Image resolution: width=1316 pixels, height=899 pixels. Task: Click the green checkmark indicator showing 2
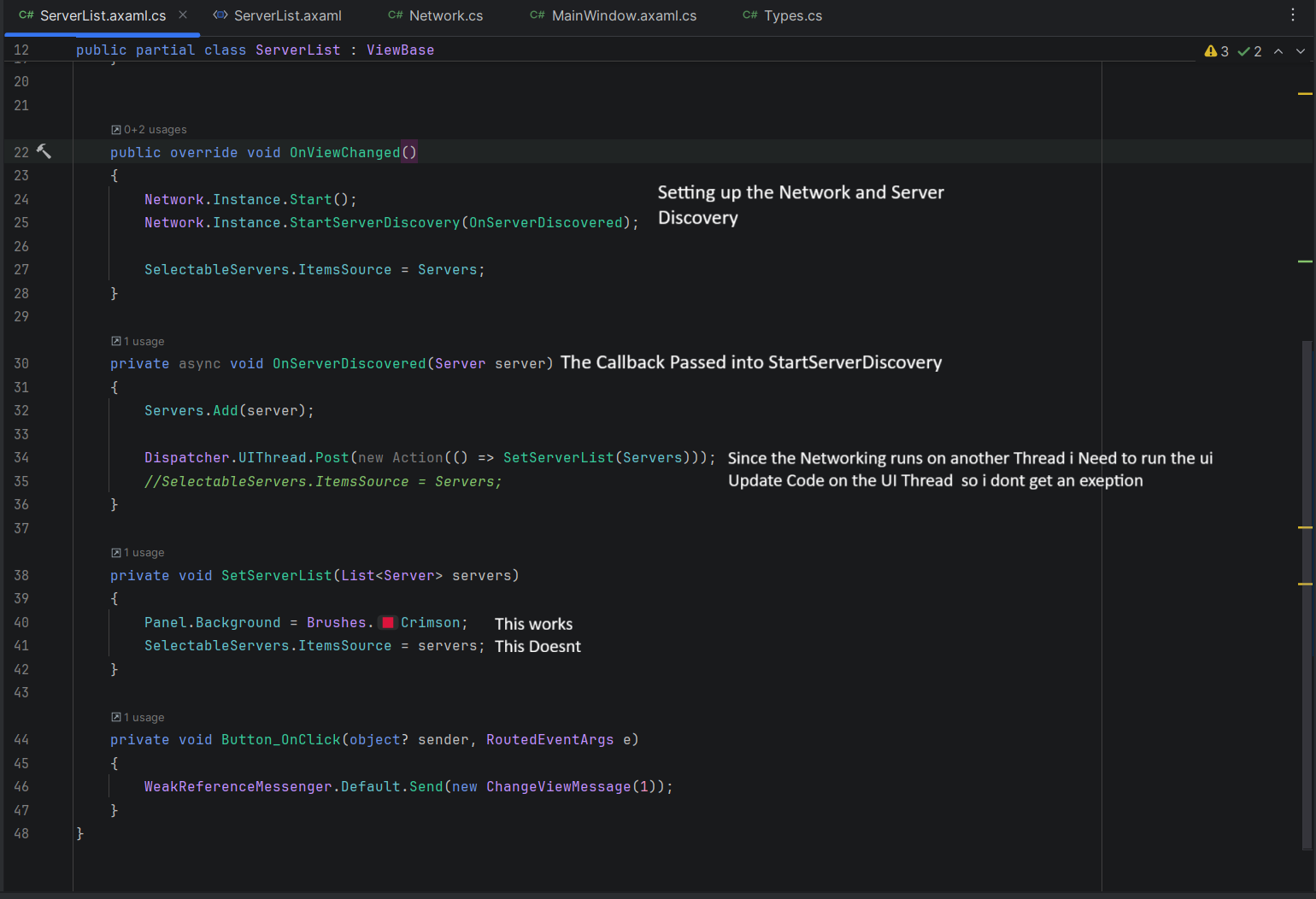(1249, 51)
